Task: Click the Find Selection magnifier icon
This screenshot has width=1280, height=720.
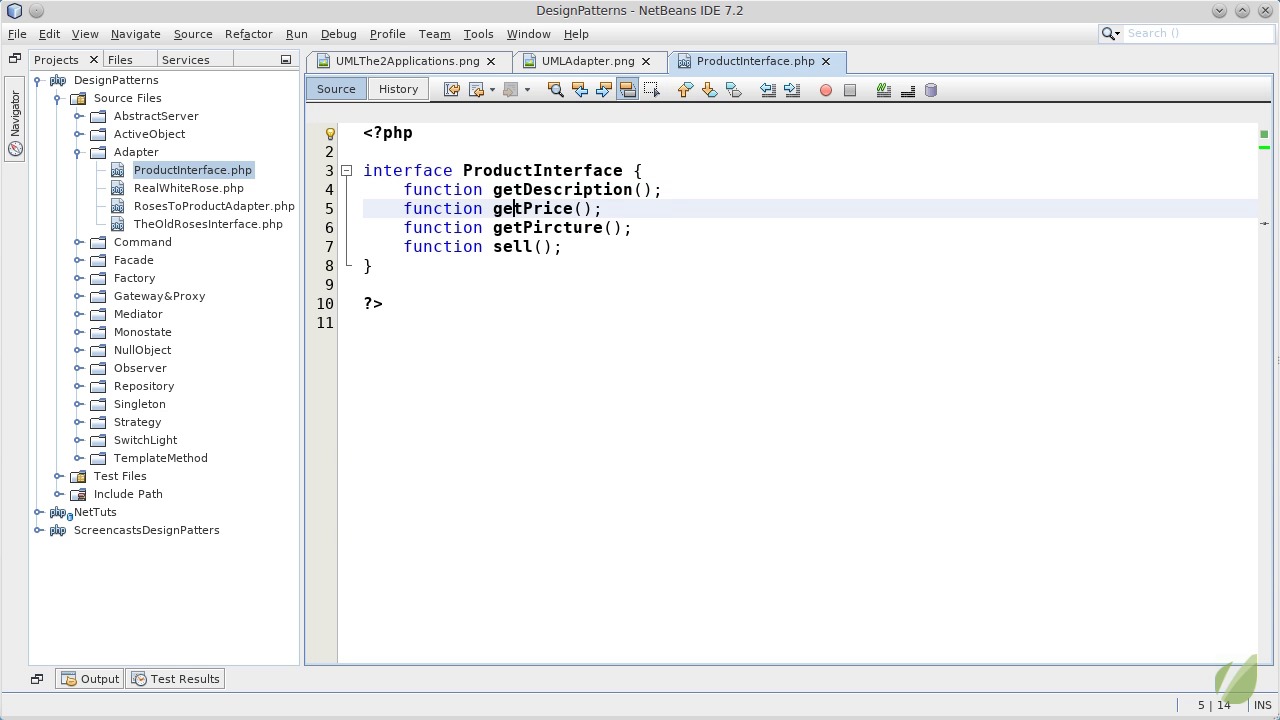Action: click(x=556, y=90)
